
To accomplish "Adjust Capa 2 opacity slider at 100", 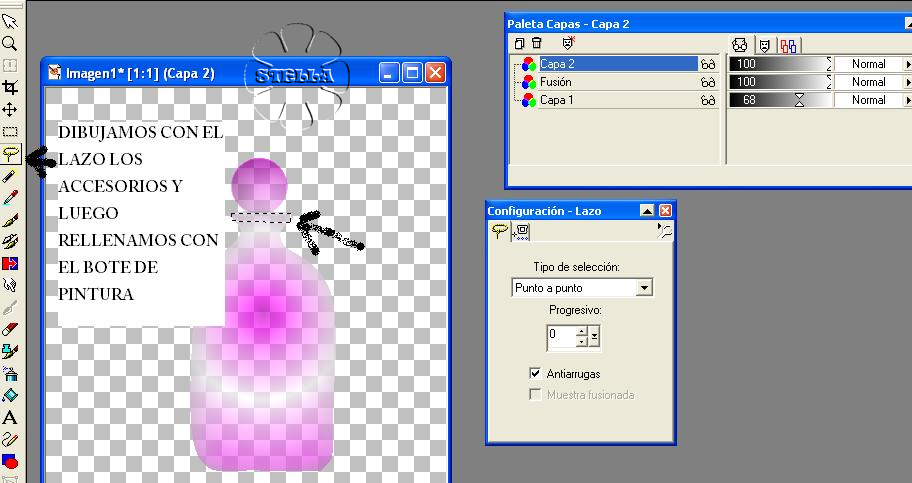I will (781, 64).
